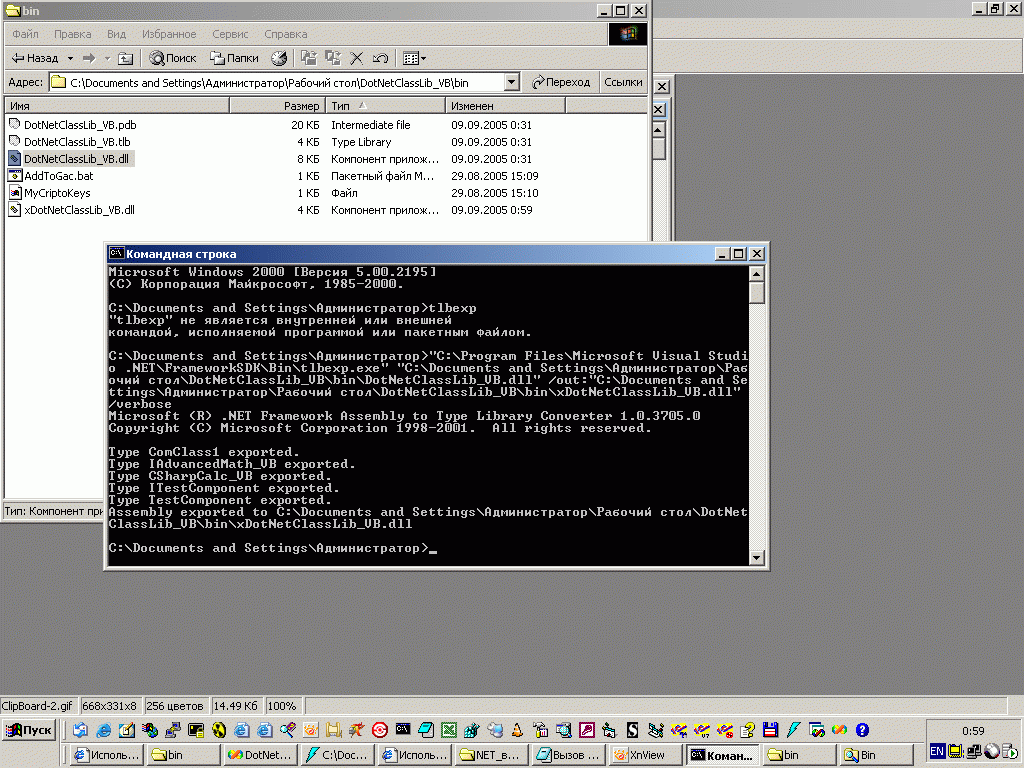
Task: Open the Сервис menu
Action: click(x=230, y=34)
